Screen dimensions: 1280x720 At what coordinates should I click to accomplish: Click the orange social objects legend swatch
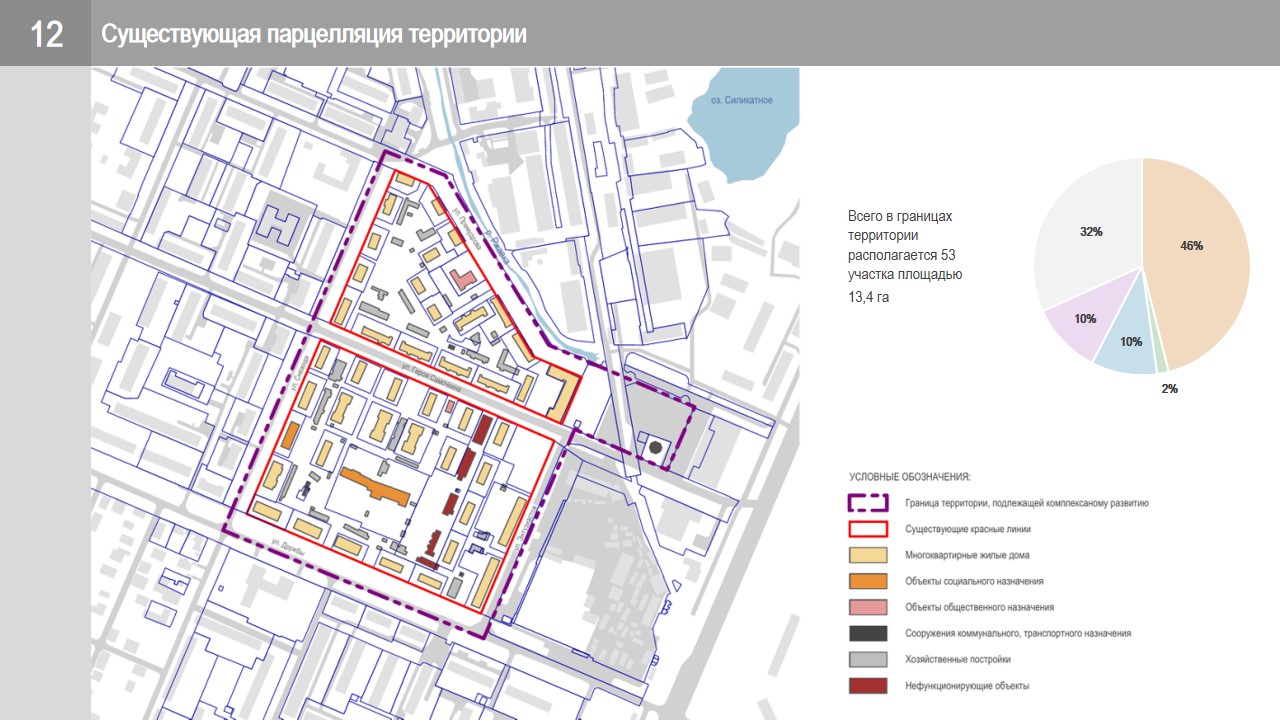[x=868, y=581]
